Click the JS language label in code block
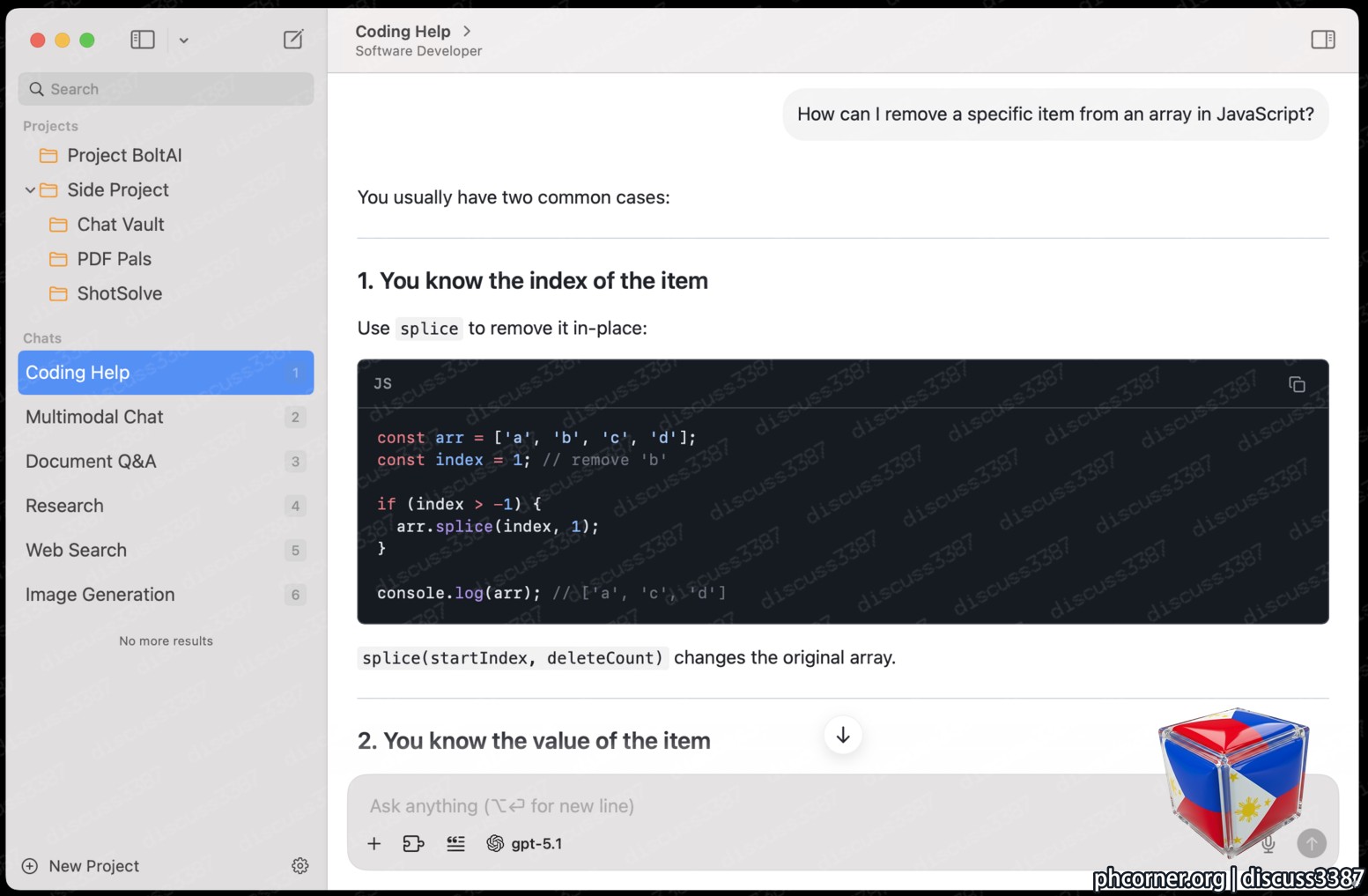Image resolution: width=1368 pixels, height=896 pixels. click(x=382, y=383)
